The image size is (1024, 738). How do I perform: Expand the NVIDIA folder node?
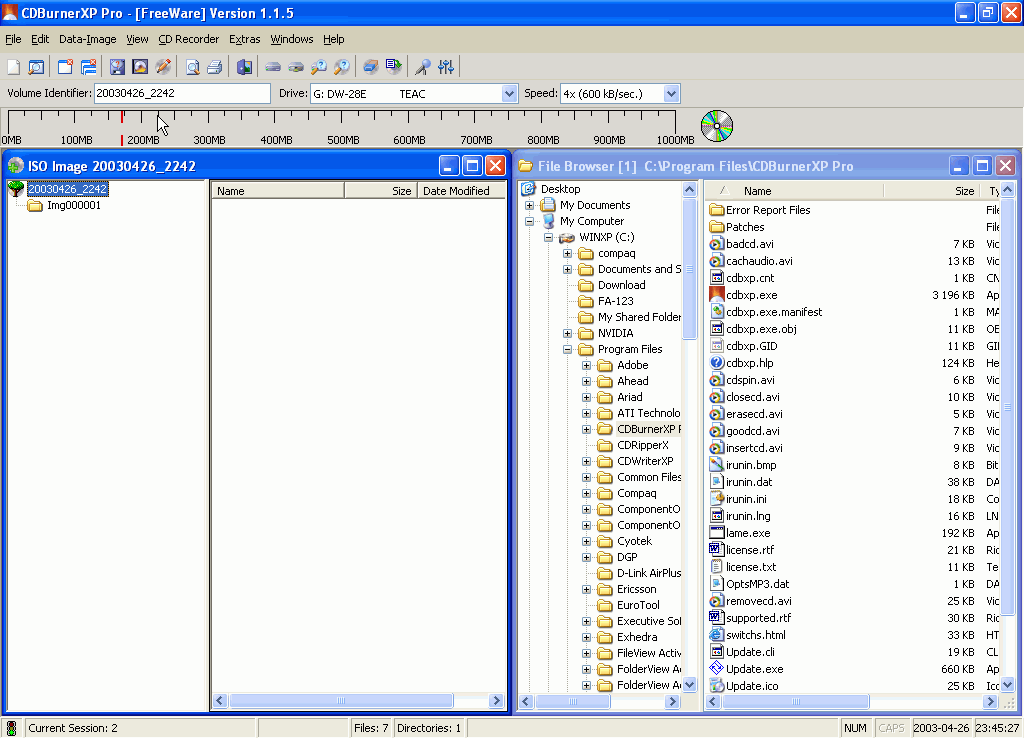click(568, 333)
